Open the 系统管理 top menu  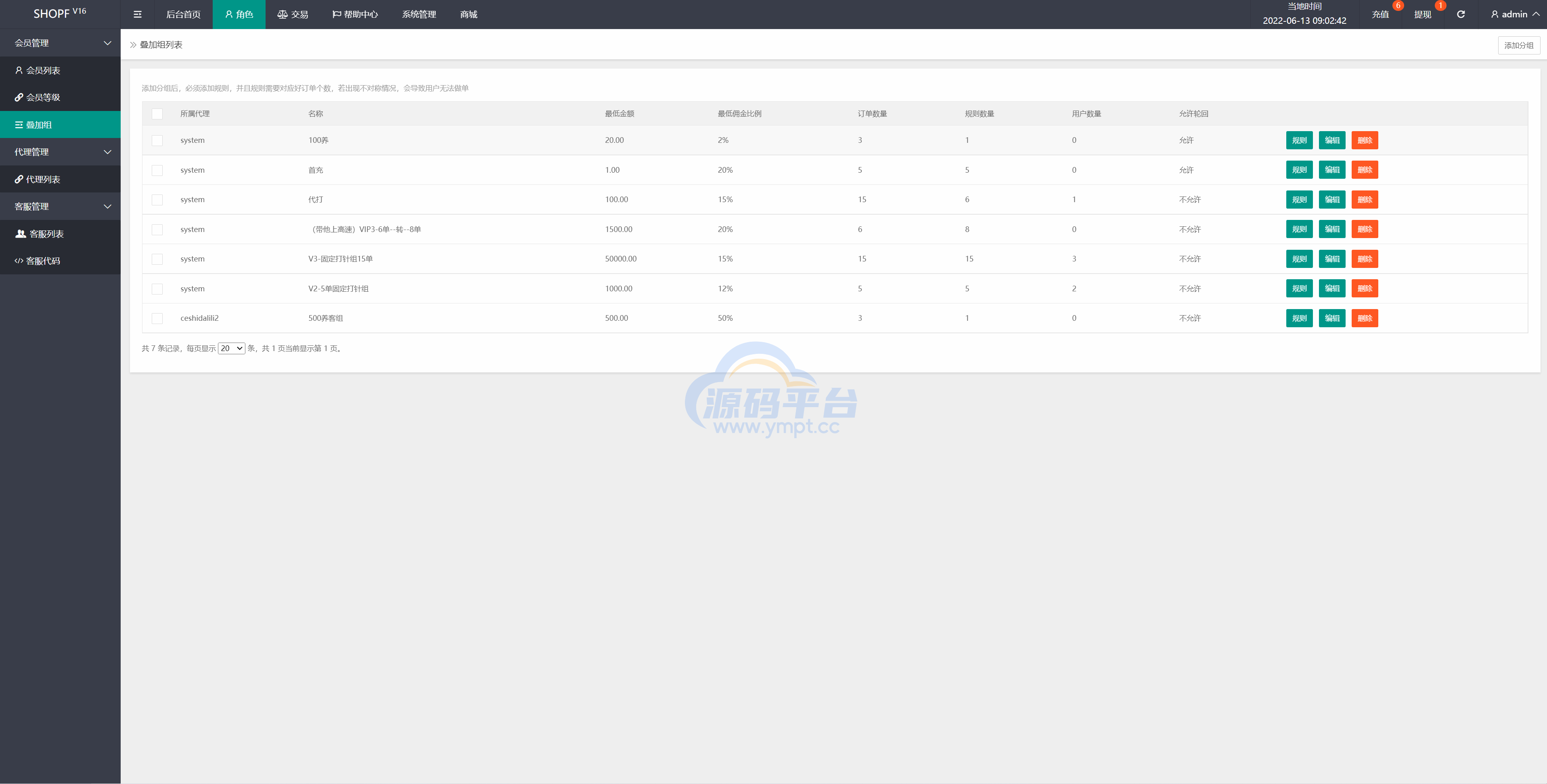click(419, 15)
